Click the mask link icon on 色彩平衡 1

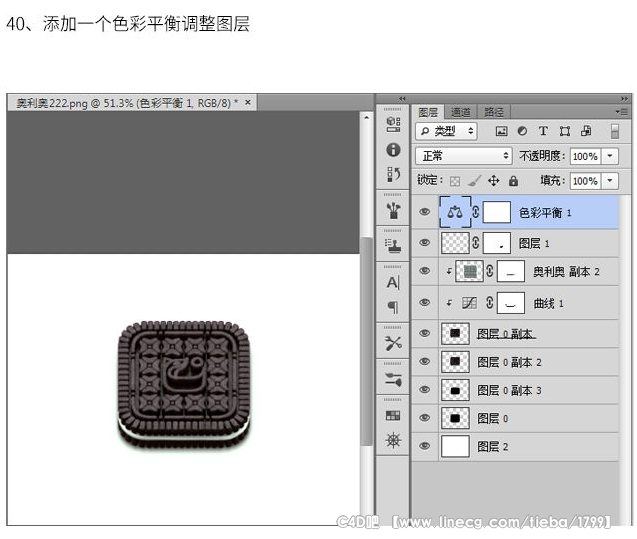tap(476, 212)
